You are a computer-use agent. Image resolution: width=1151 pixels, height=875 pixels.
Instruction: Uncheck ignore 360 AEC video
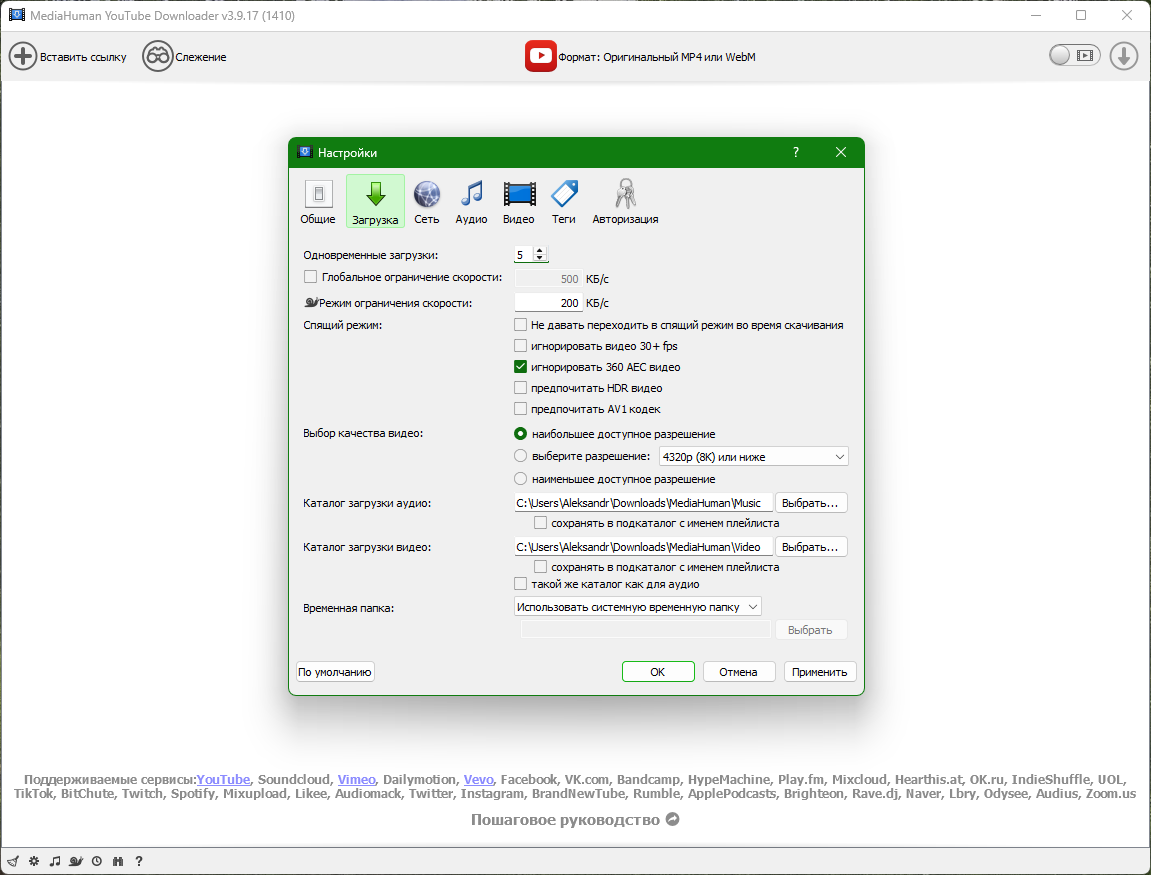520,367
